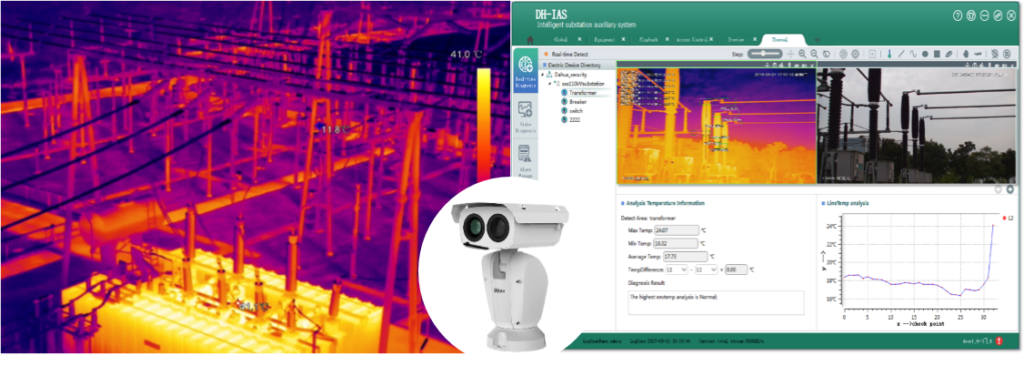The image size is (1024, 366).
Task: Switch to the Playback tab
Action: (648, 40)
